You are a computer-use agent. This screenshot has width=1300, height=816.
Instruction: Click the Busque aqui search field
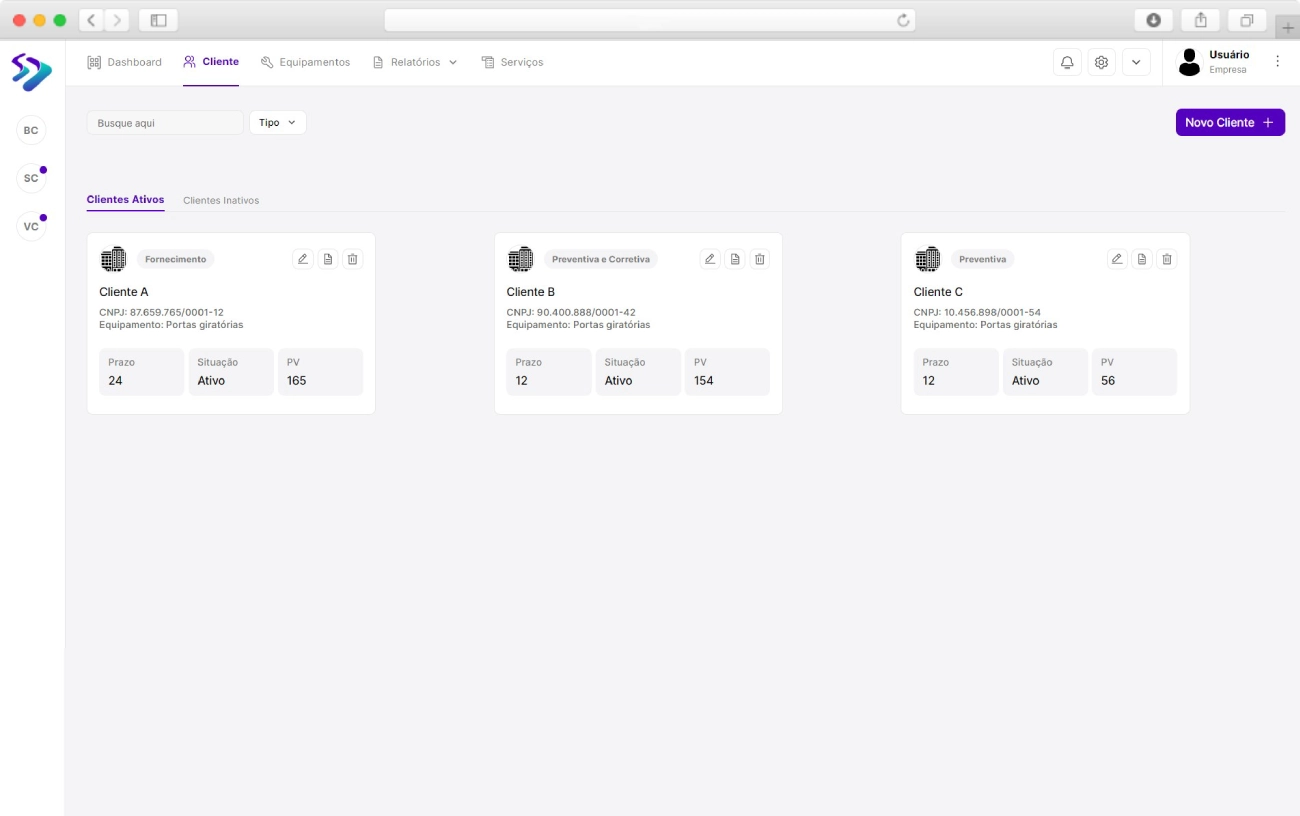point(165,122)
